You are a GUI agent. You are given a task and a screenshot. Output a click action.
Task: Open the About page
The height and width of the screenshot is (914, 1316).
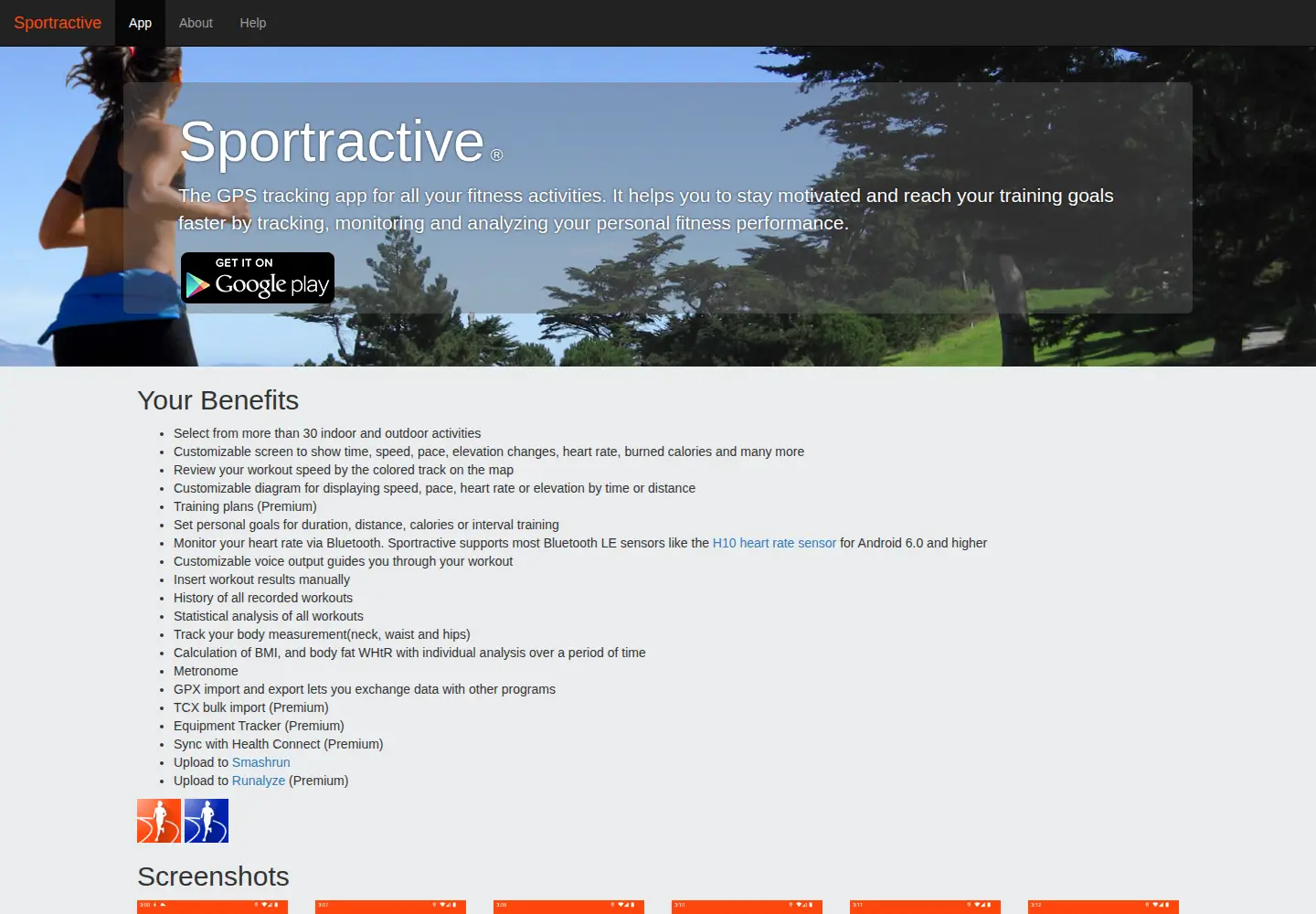pyautogui.click(x=196, y=23)
